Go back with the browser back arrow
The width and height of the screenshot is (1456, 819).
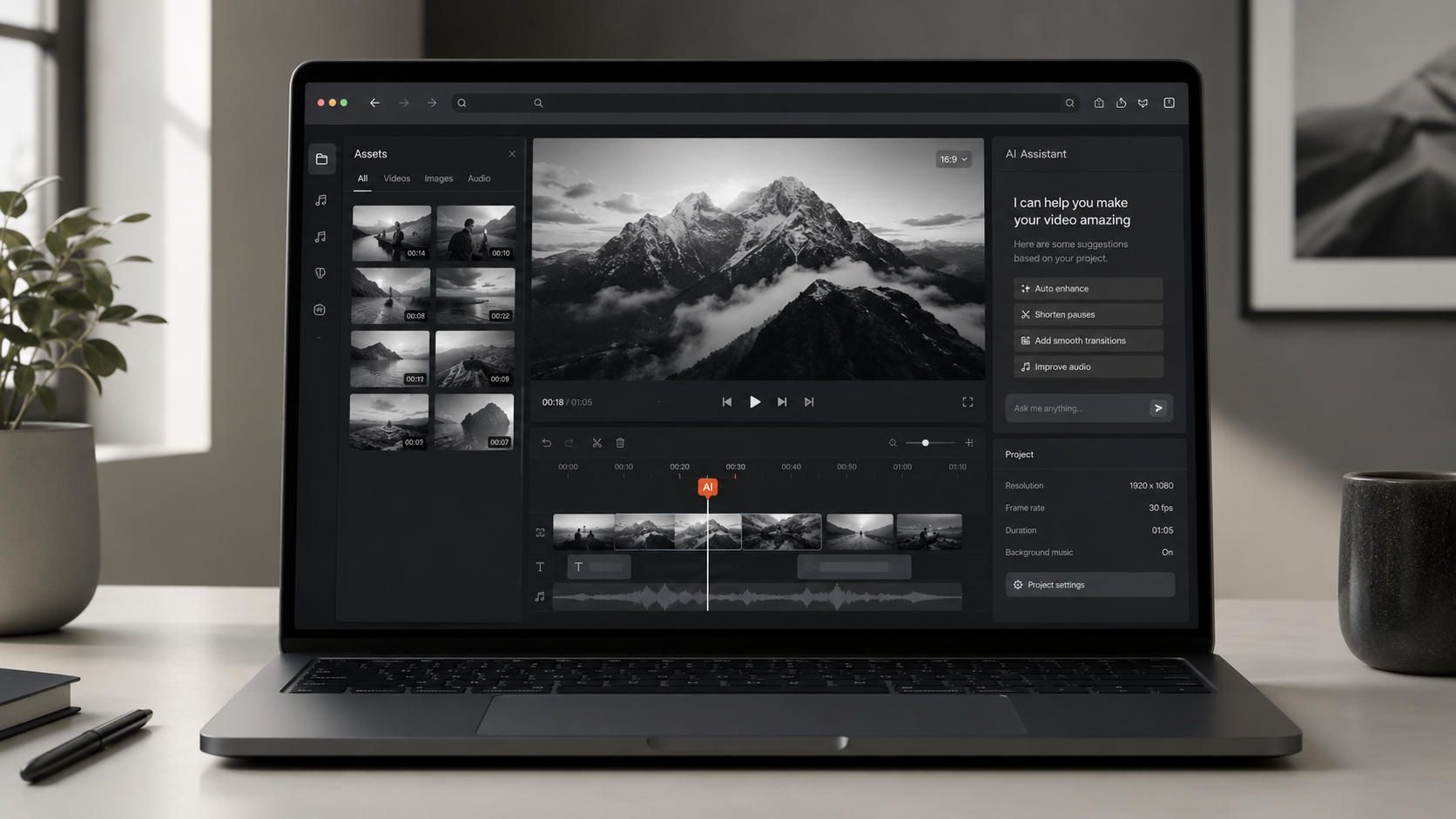click(x=374, y=103)
